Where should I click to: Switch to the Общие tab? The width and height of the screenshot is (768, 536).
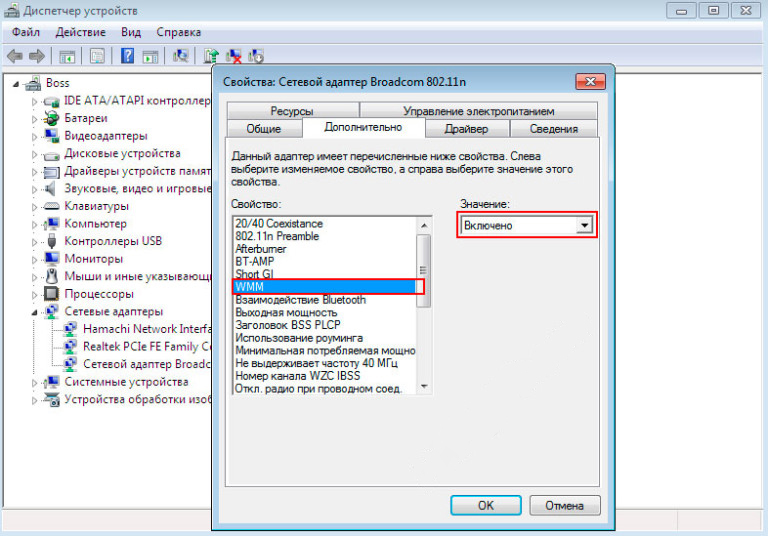[x=264, y=129]
